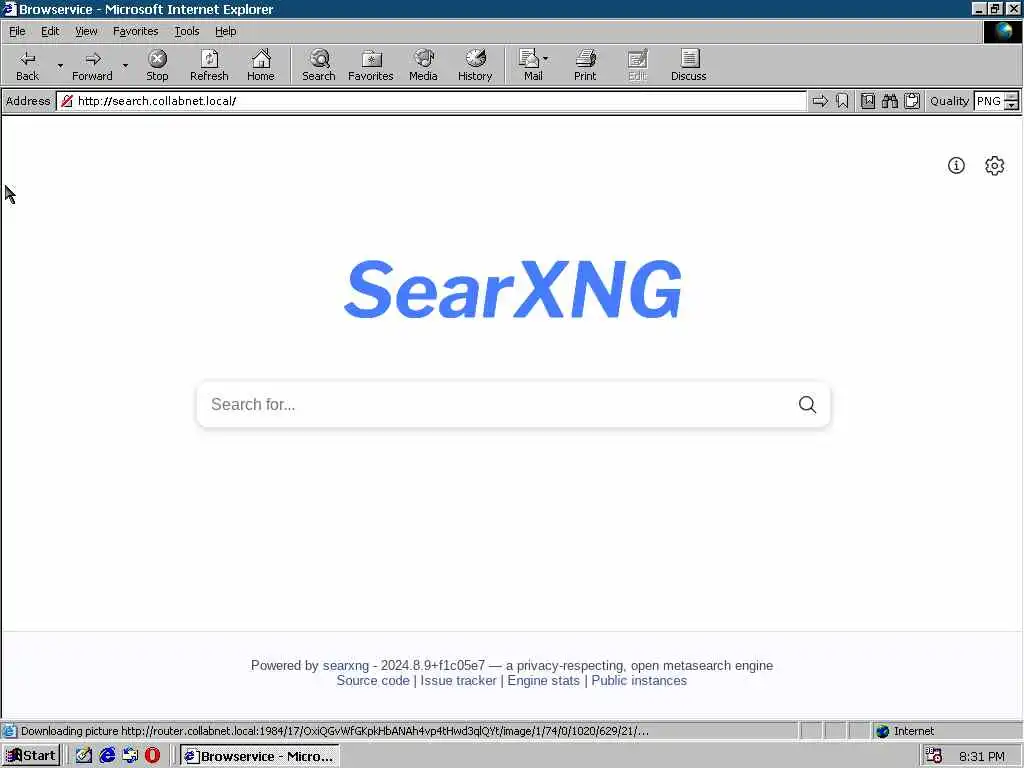Decrease Quality with the down spinner arrow

(x=1011, y=106)
